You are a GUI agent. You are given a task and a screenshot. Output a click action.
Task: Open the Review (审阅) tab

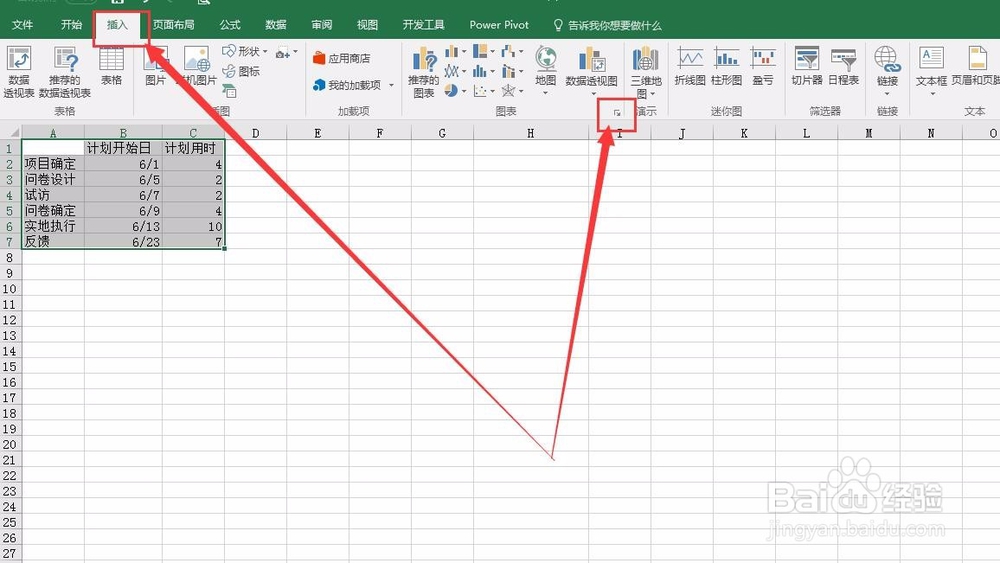click(321, 25)
